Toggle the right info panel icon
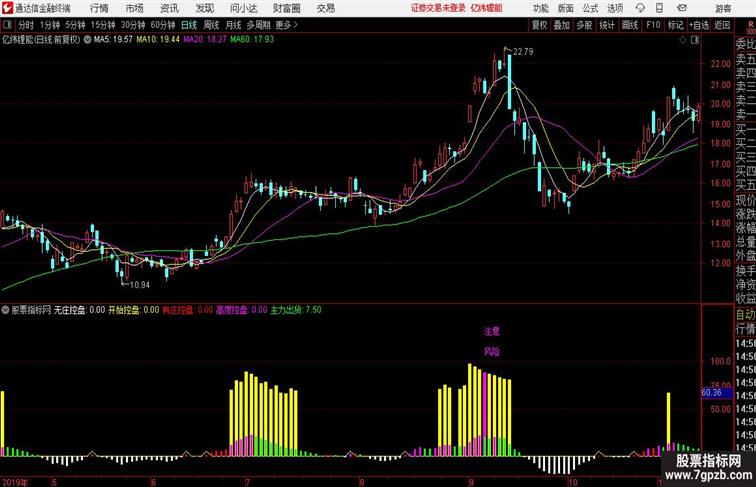The width and height of the screenshot is (756, 487). (695, 40)
